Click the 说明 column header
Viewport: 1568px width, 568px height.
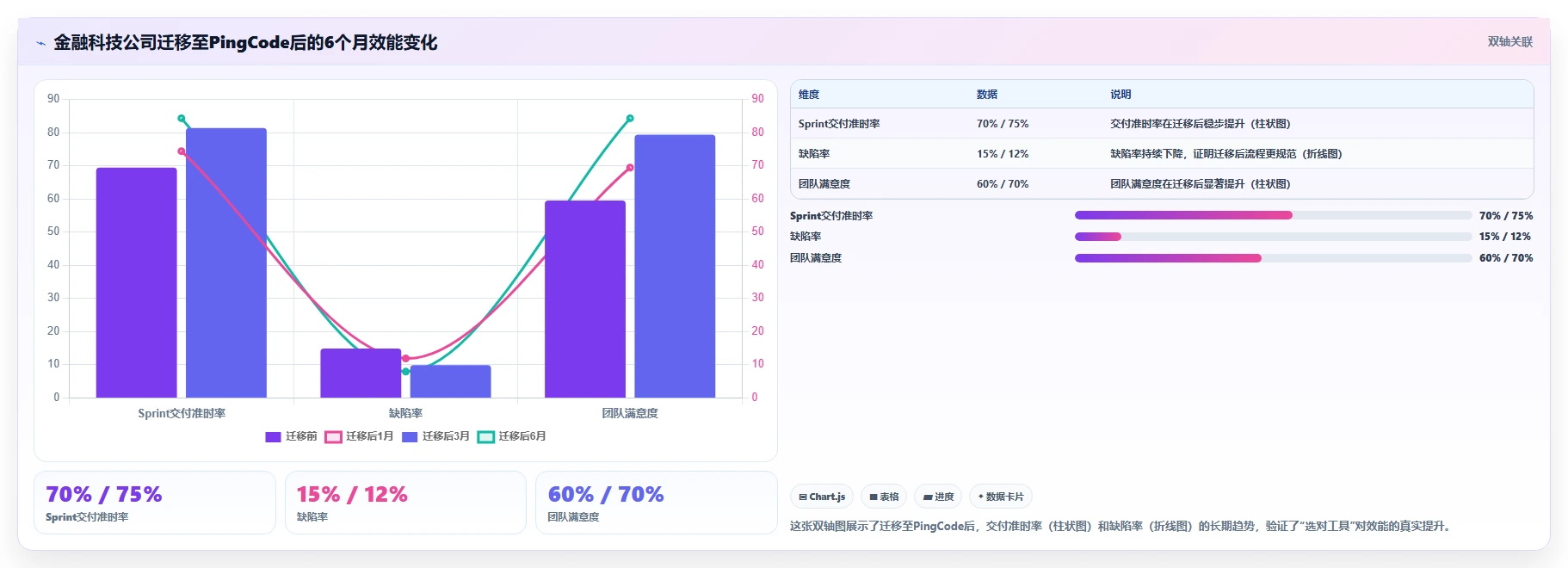click(1120, 95)
